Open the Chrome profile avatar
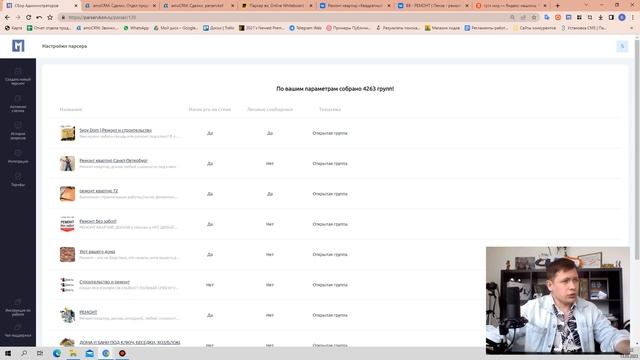 pyautogui.click(x=622, y=18)
